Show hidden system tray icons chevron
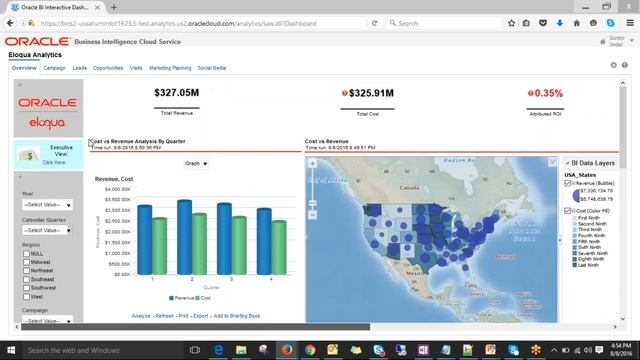This screenshot has width=640, height=360. (x=554, y=350)
